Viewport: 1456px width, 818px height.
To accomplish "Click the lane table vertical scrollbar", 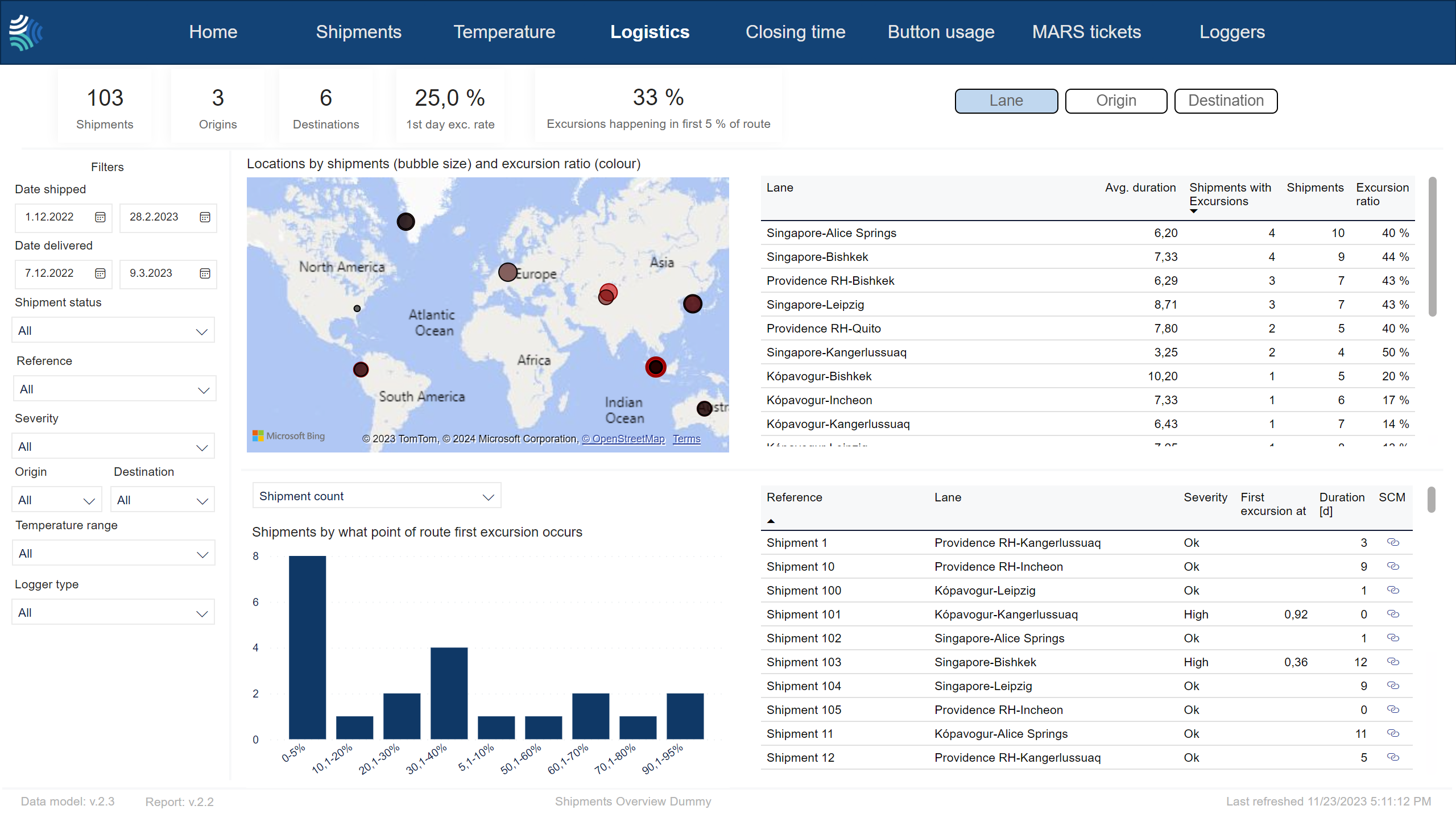I will click(1433, 247).
